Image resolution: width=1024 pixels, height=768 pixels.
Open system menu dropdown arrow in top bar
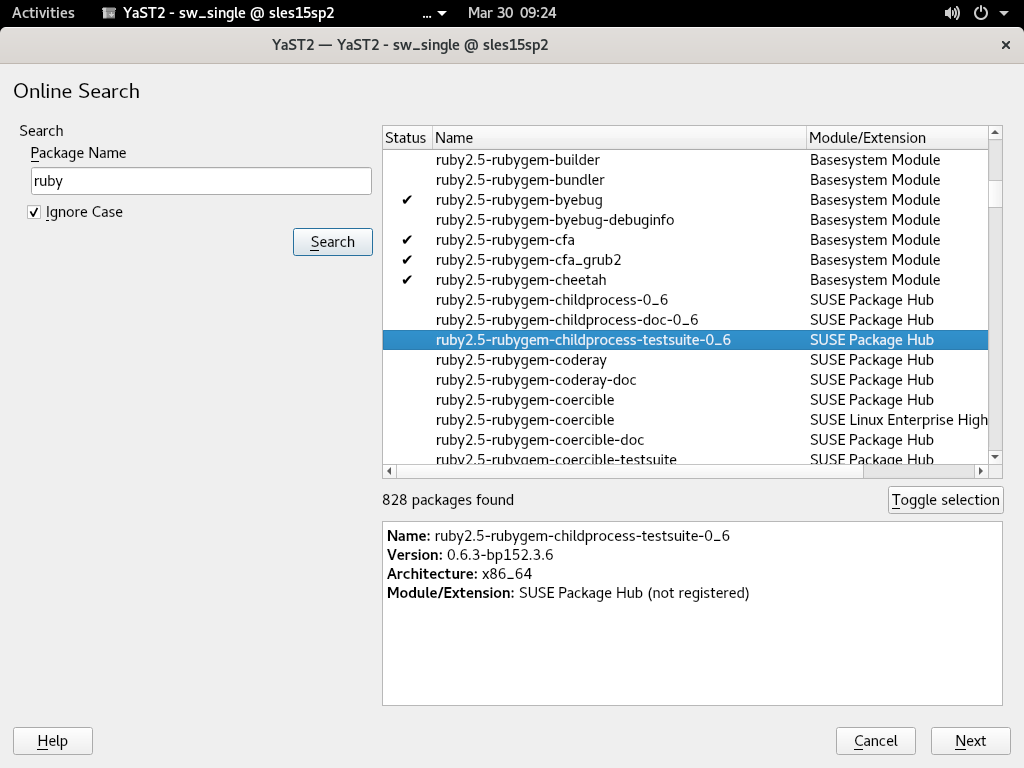[1002, 13]
